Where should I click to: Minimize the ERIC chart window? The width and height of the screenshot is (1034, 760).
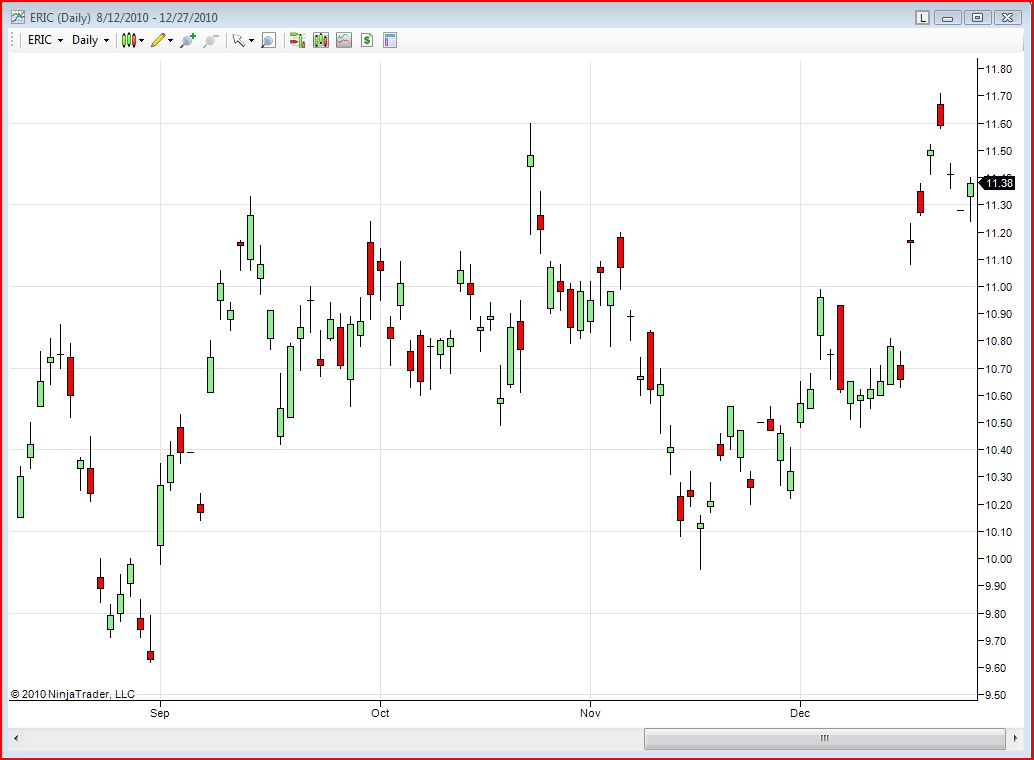click(x=947, y=18)
